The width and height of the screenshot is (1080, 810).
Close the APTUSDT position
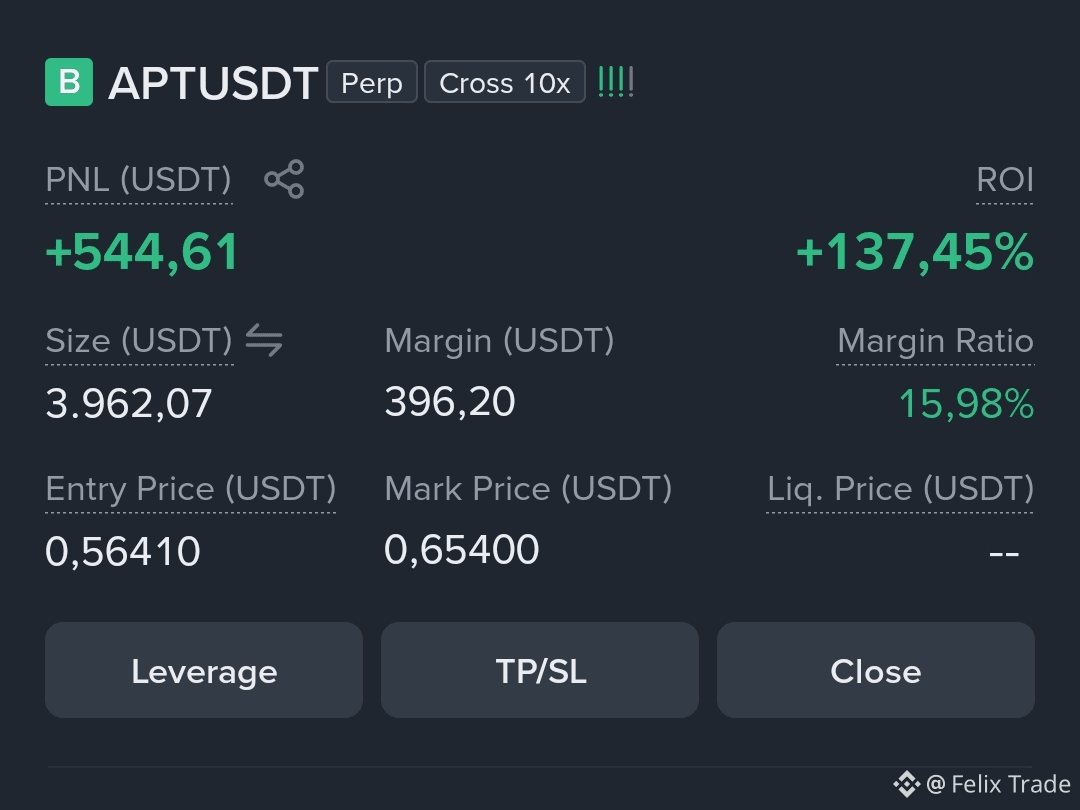pos(875,670)
